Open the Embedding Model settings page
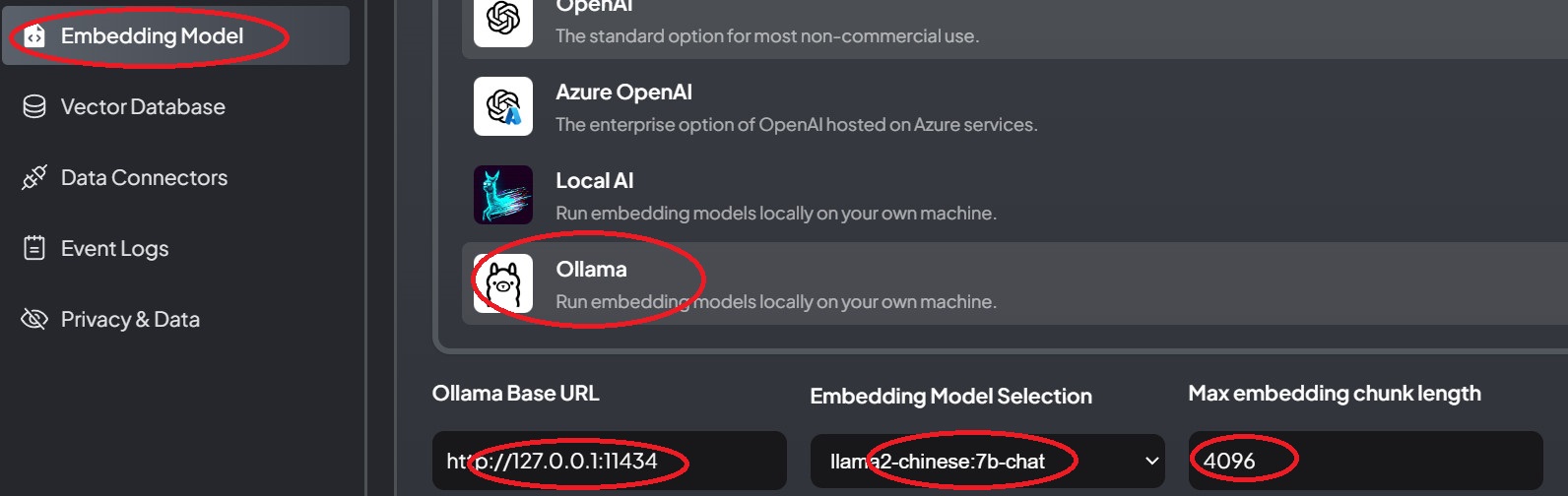Viewport: 1568px width, 496px height. tap(152, 36)
